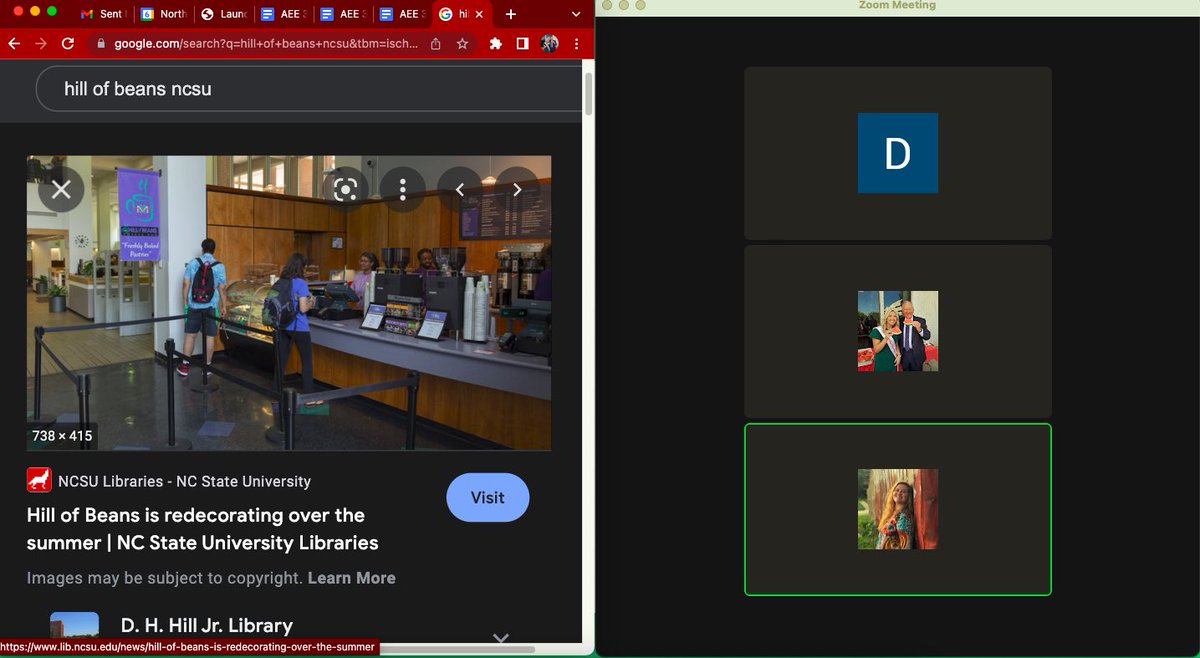Viewport: 1200px width, 658px height.
Task: Expand the D. H. Hill Jr. Library chevron
Action: coord(501,637)
